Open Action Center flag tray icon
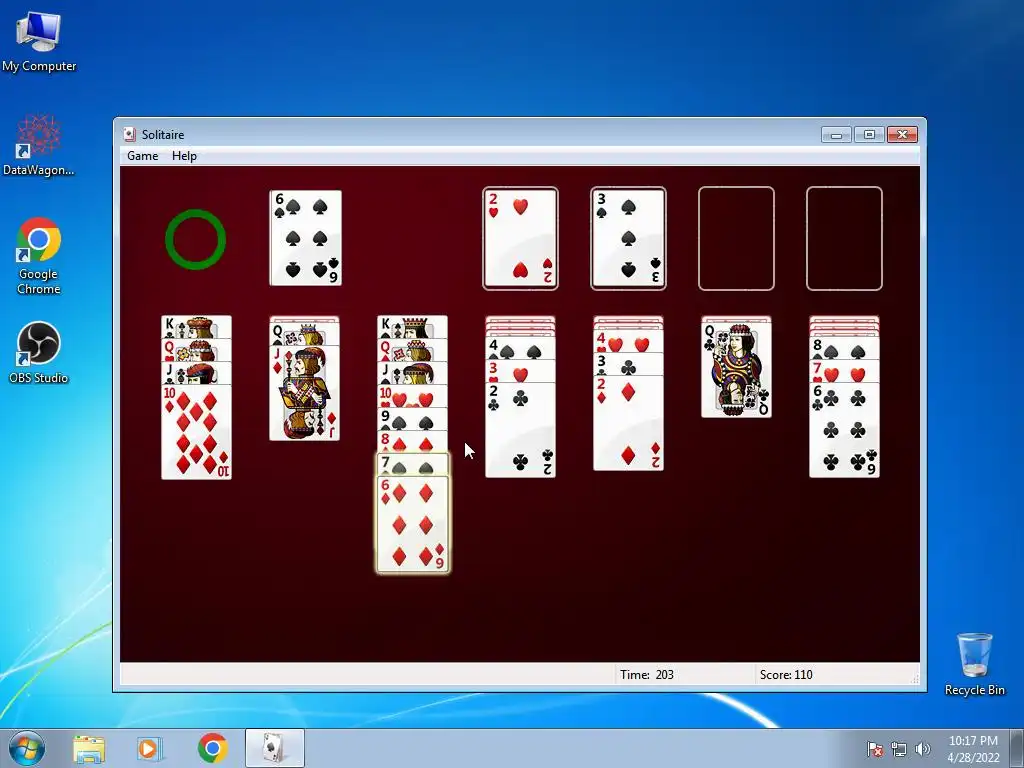Screen dimensions: 1024x768 point(874,749)
